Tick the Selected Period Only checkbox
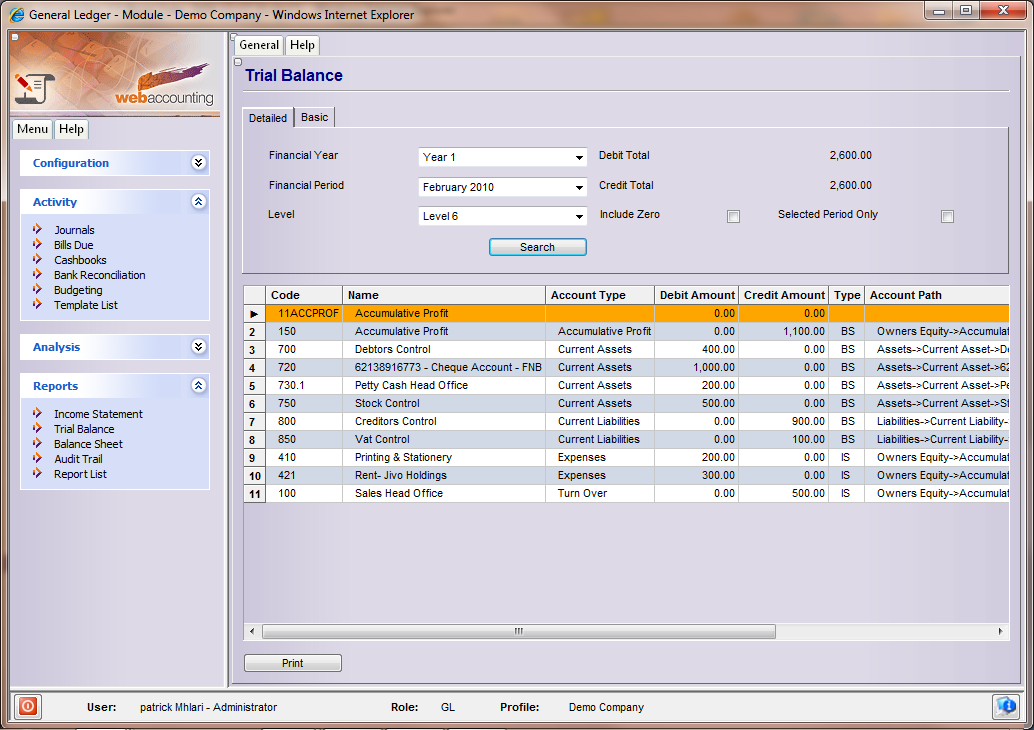Viewport: 1034px width, 730px height. (x=947, y=216)
